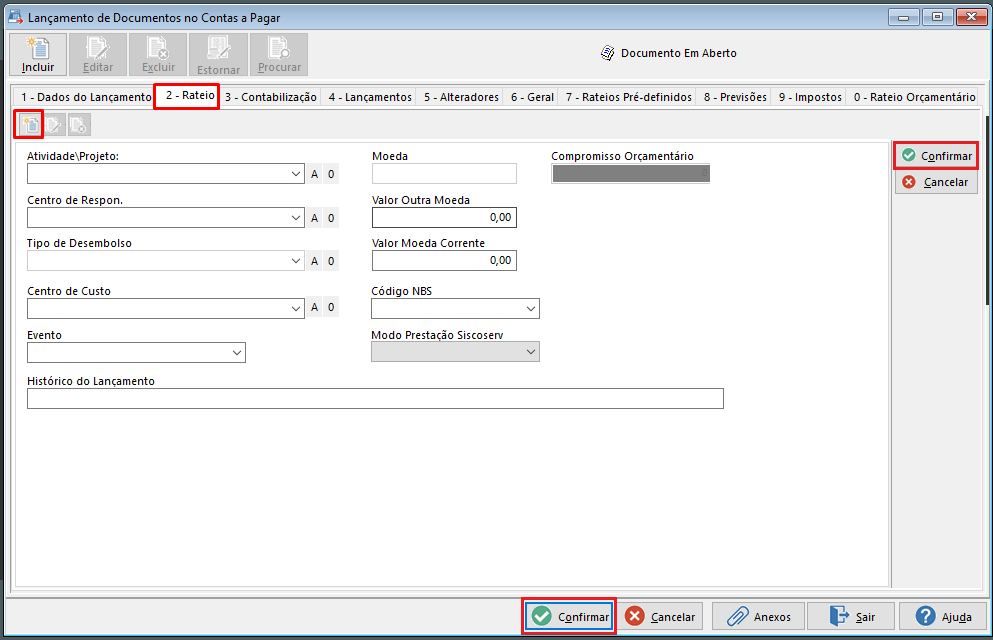Open the 6 - Geral tab
Image resolution: width=993 pixels, height=640 pixels.
pyautogui.click(x=532, y=97)
